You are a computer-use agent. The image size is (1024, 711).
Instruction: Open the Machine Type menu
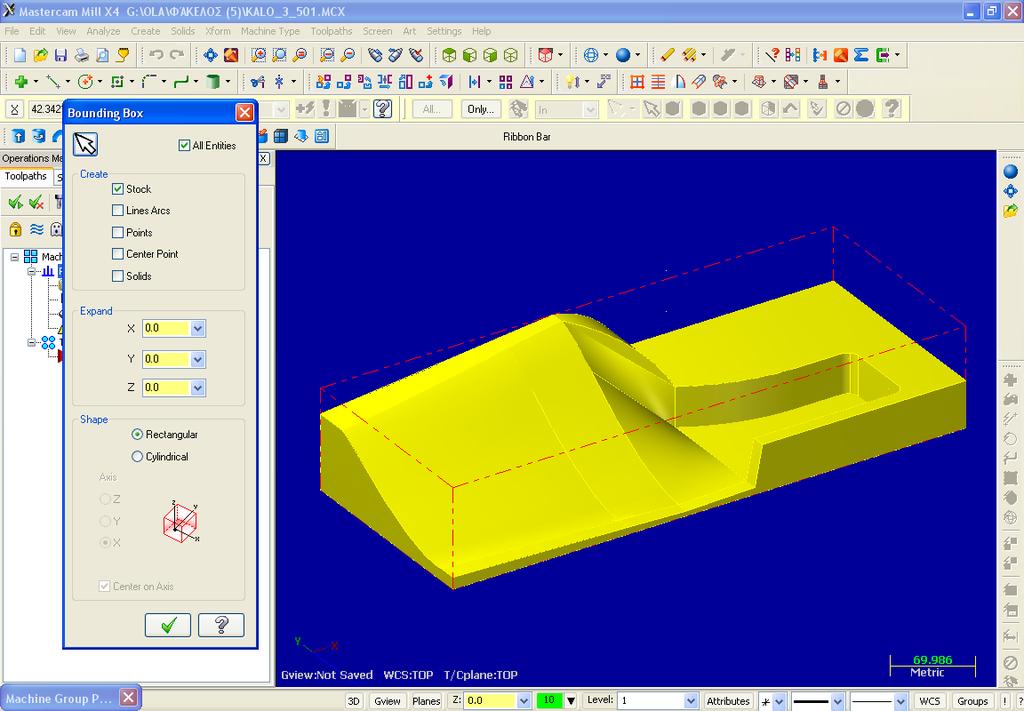pyautogui.click(x=270, y=31)
